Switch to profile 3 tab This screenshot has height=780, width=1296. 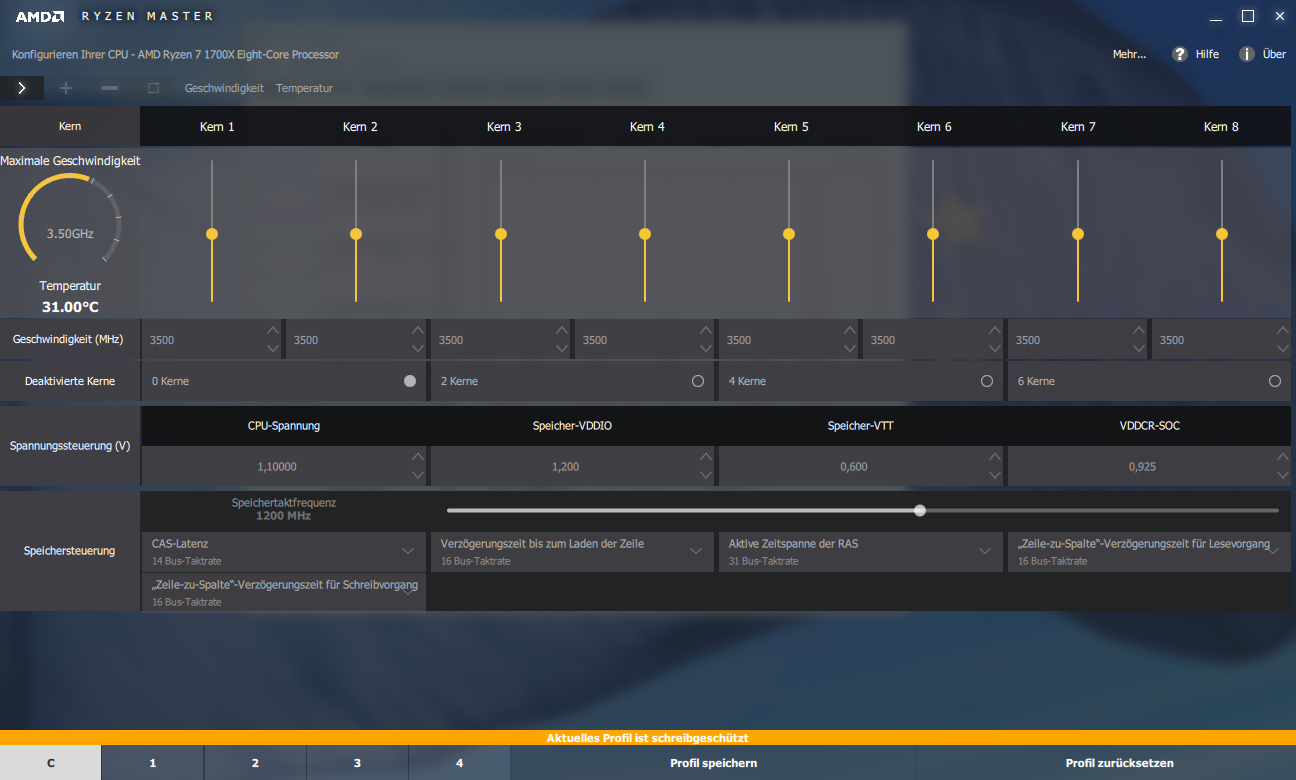click(357, 763)
